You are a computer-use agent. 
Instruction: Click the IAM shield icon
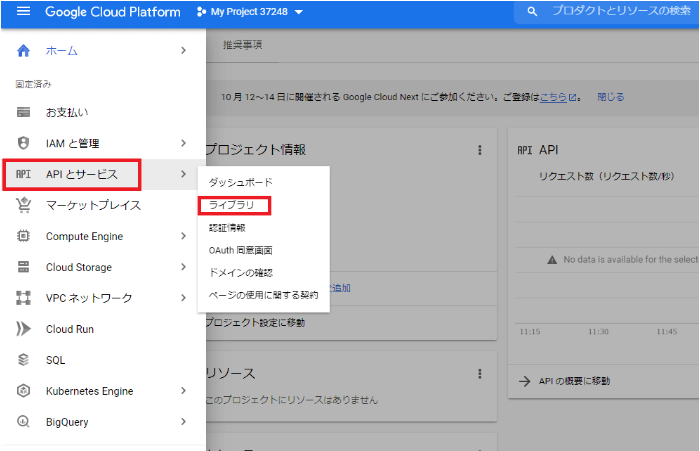(x=23, y=143)
